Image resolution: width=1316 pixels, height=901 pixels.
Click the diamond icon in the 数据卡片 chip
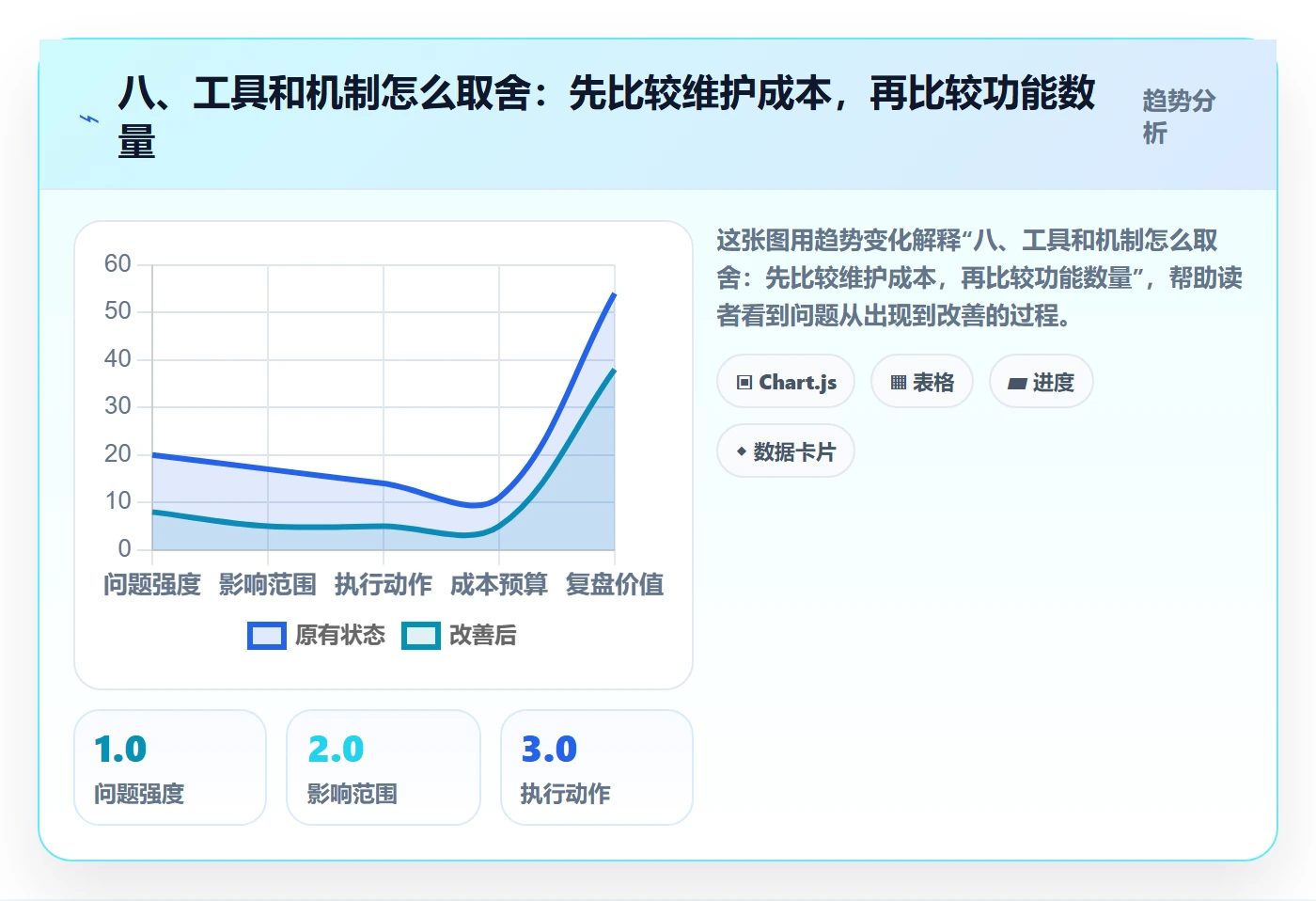(742, 451)
